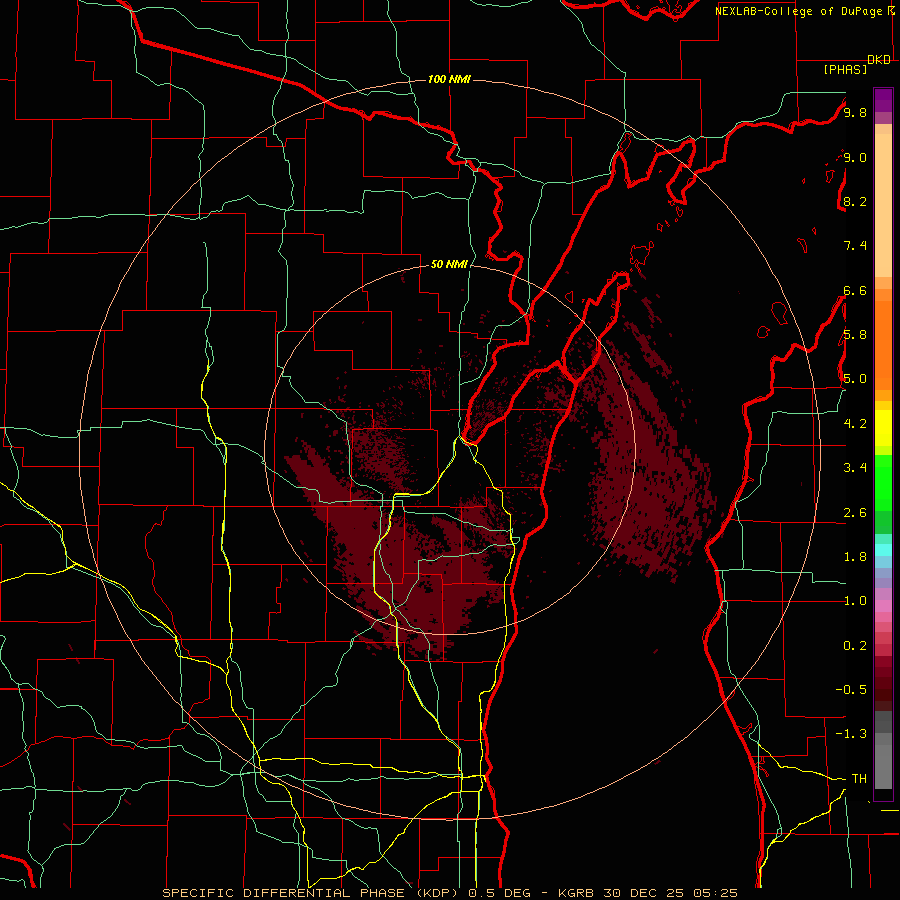Pick the gray bottom segment of the color scale
Viewport: 900px width, 900px height.
click(883, 751)
